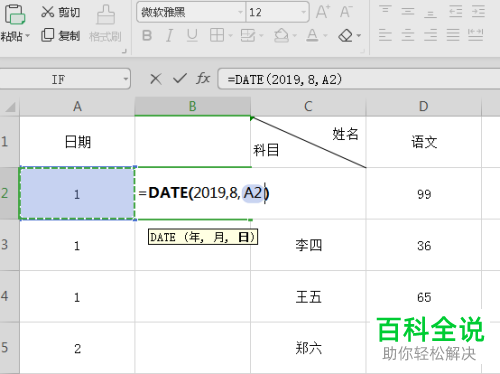Click cell D3 with value 36
The height and width of the screenshot is (374, 500).
point(424,245)
